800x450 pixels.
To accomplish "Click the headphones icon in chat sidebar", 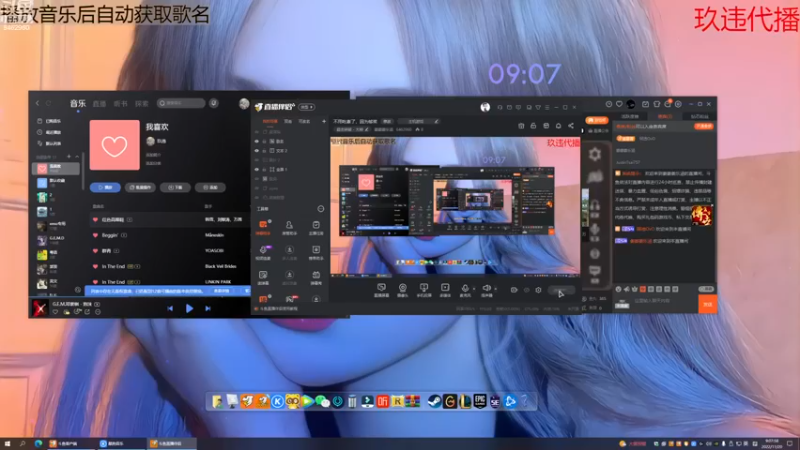I will pos(595,207).
